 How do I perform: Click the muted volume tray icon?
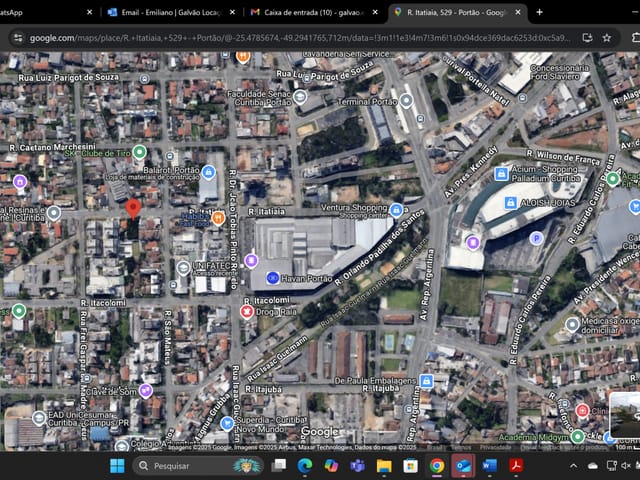pos(626,466)
